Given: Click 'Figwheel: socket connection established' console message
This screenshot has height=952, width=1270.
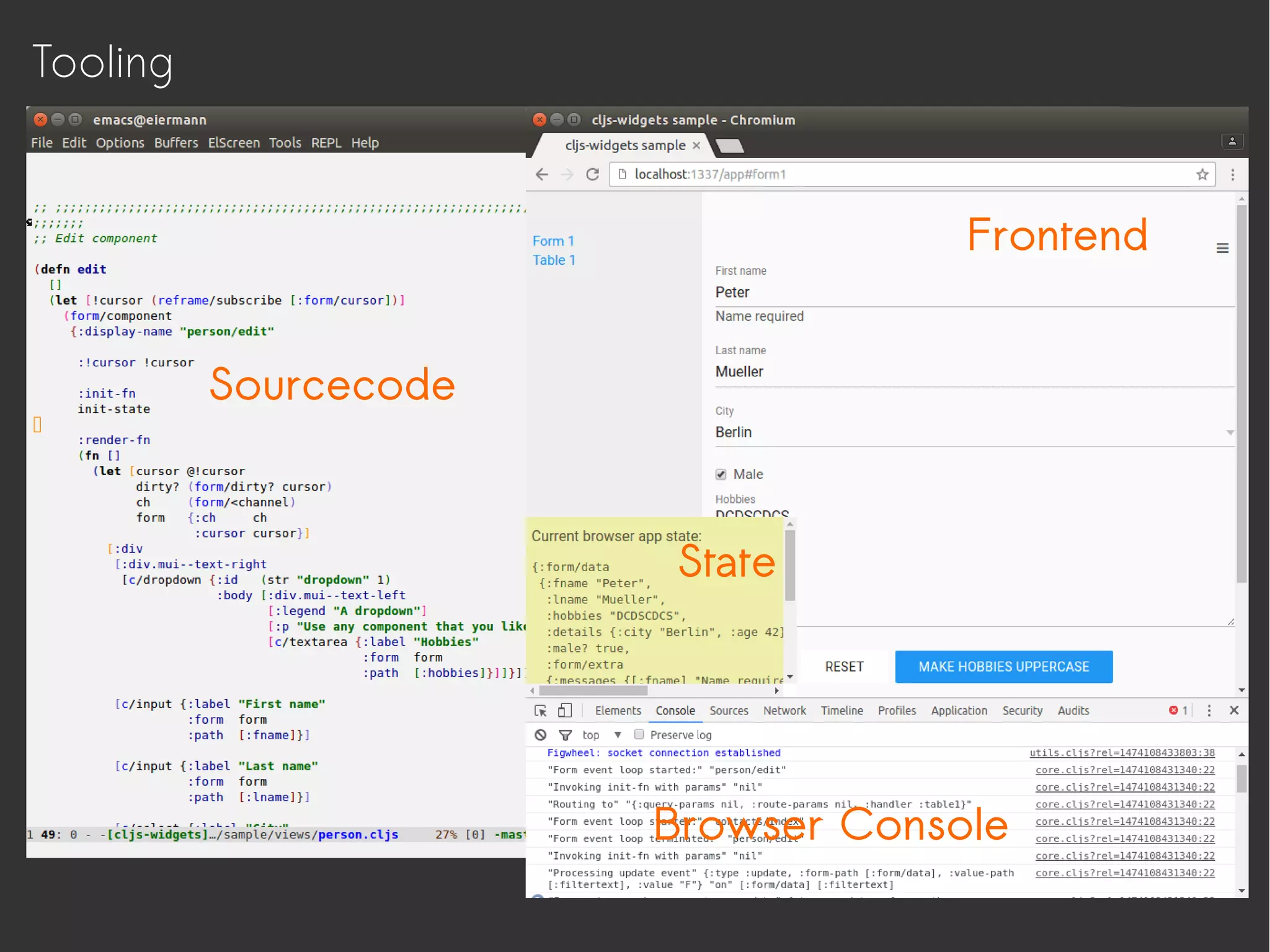Looking at the screenshot, I should tap(664, 753).
